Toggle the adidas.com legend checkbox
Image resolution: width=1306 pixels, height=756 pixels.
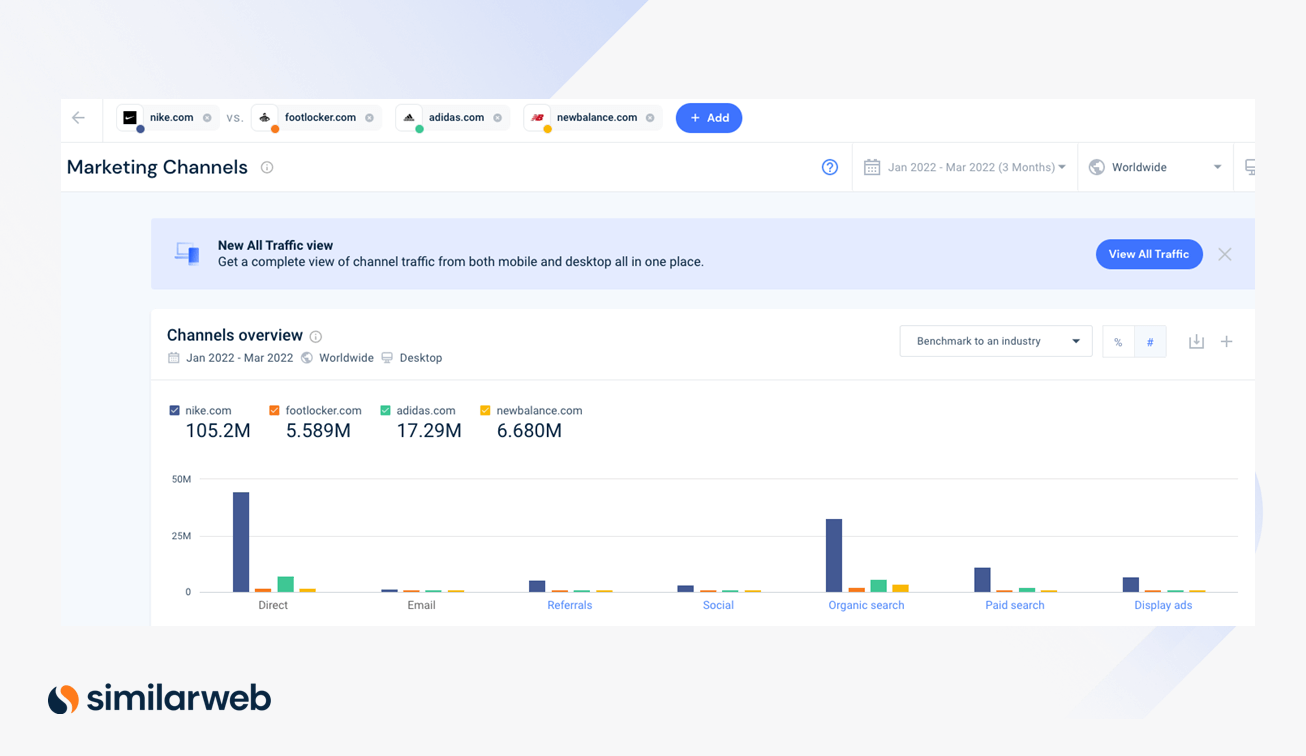click(x=386, y=411)
